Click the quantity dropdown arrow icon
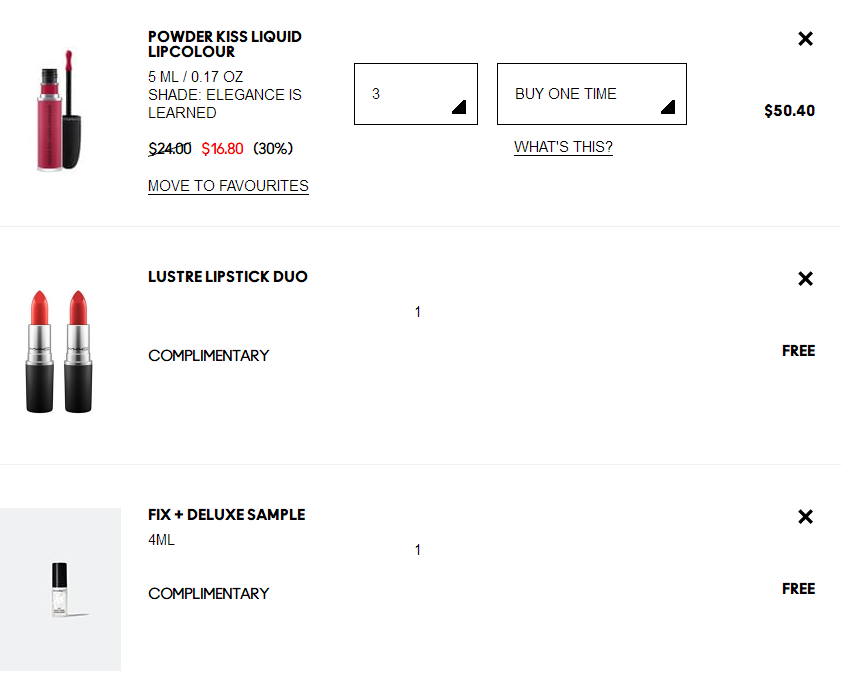The width and height of the screenshot is (841, 679). [x=459, y=107]
